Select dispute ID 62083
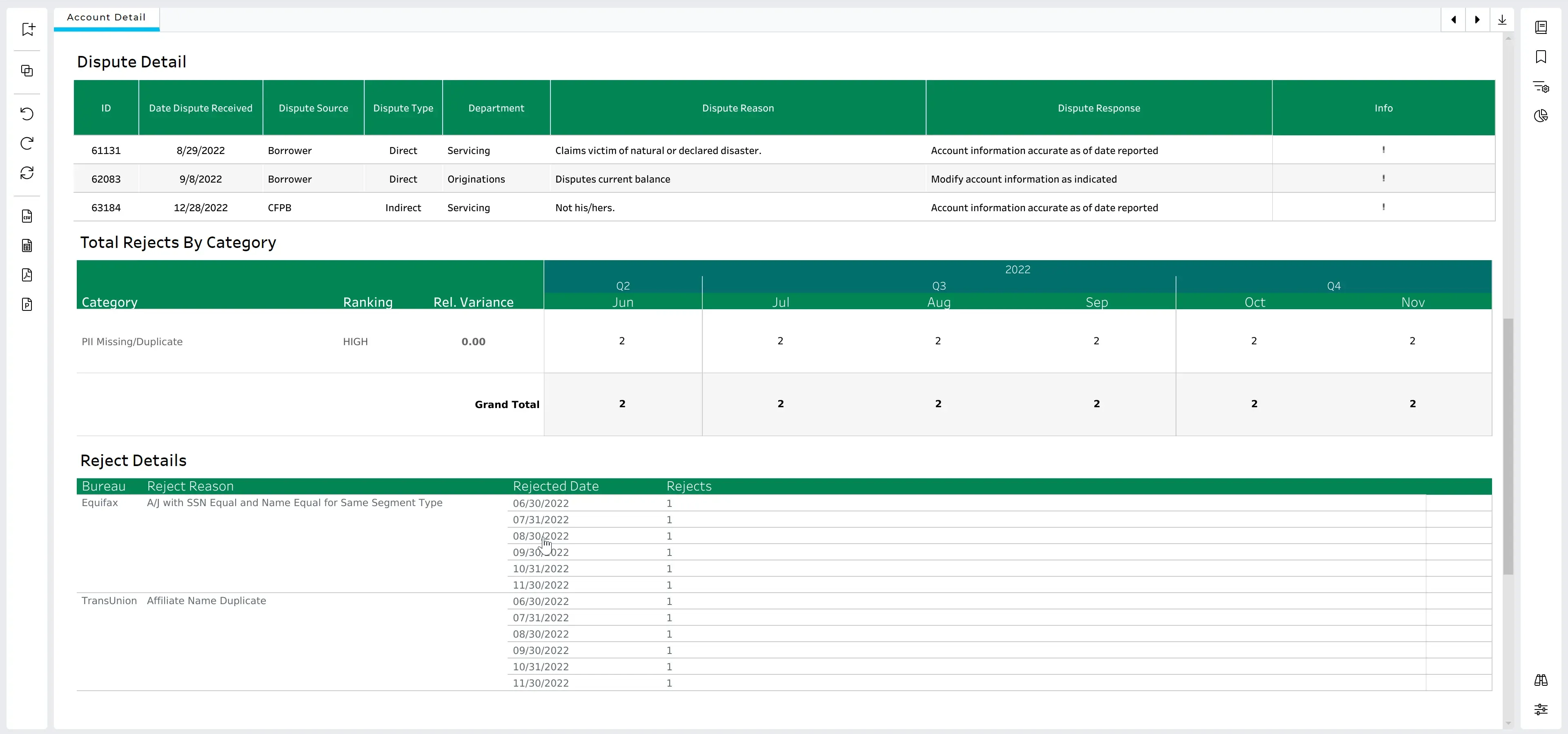 coord(106,179)
